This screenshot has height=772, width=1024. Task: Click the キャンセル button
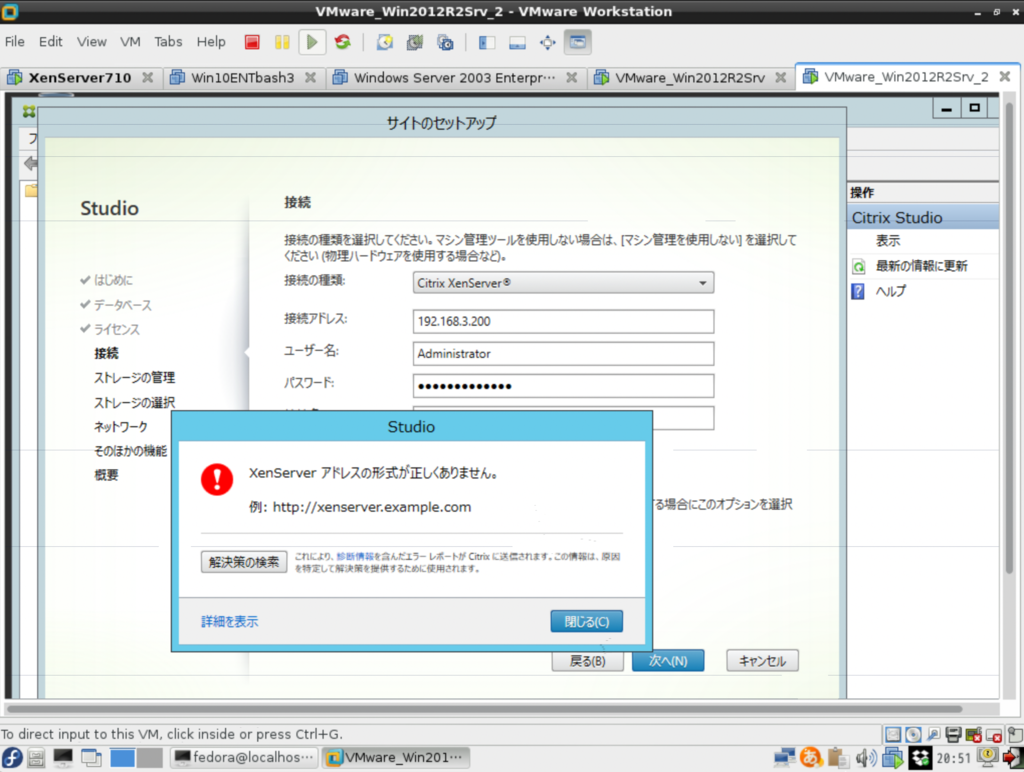click(762, 661)
